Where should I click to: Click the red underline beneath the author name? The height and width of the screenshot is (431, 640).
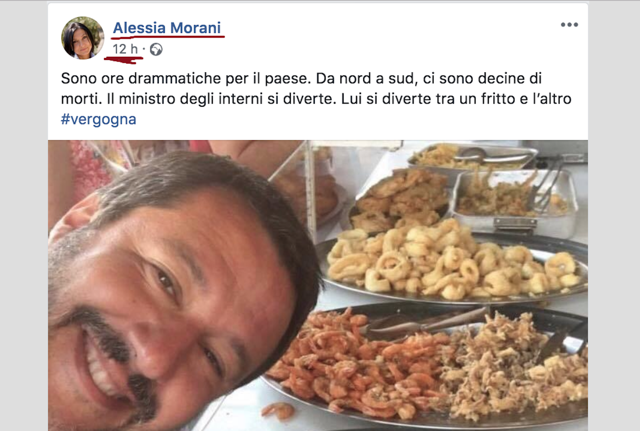pyautogui.click(x=168, y=37)
